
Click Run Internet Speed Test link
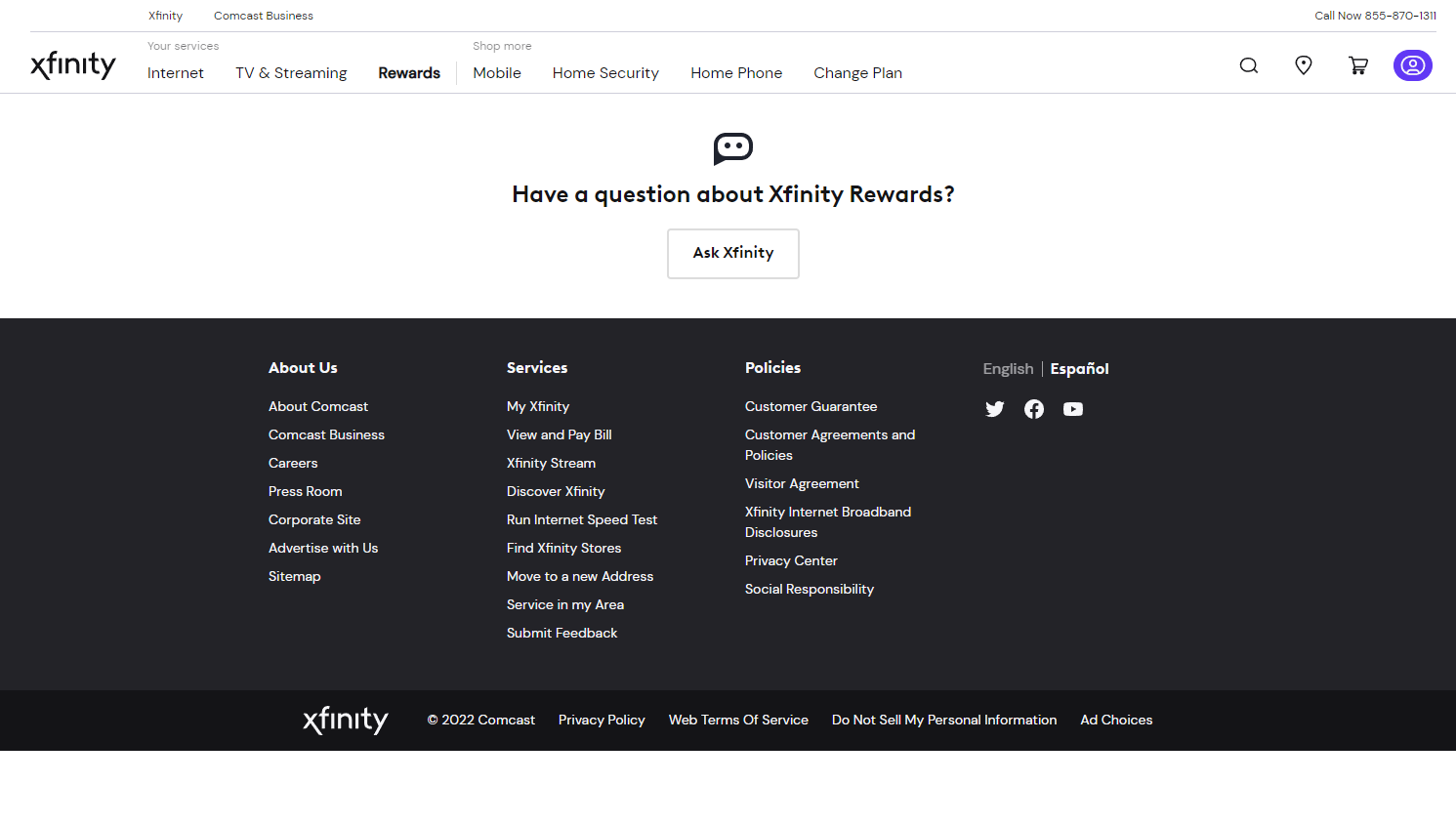point(582,520)
